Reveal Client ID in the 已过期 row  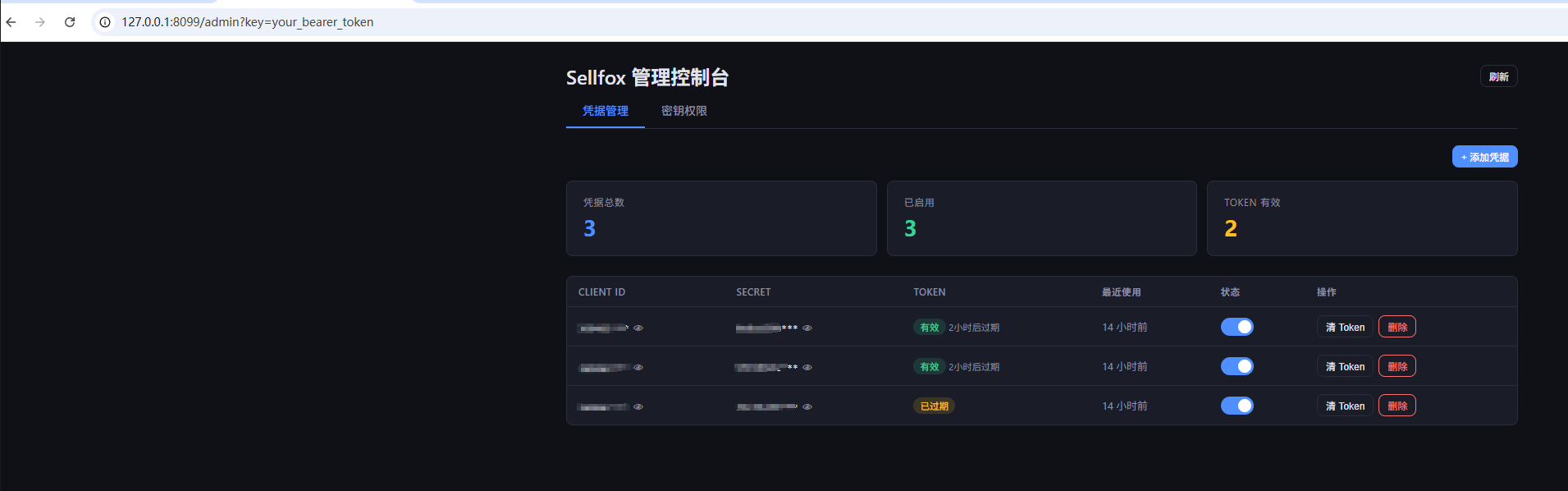click(638, 406)
